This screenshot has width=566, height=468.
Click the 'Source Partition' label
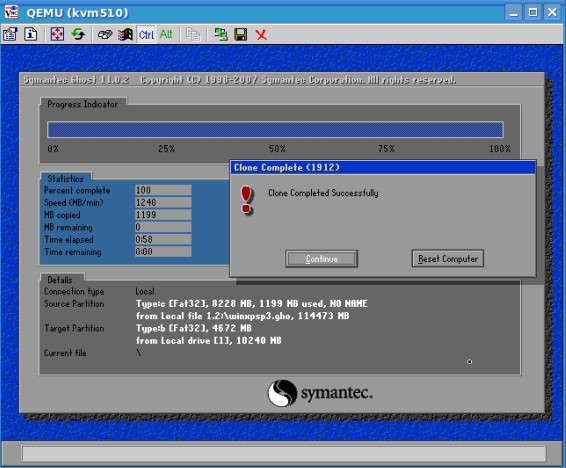point(74,303)
